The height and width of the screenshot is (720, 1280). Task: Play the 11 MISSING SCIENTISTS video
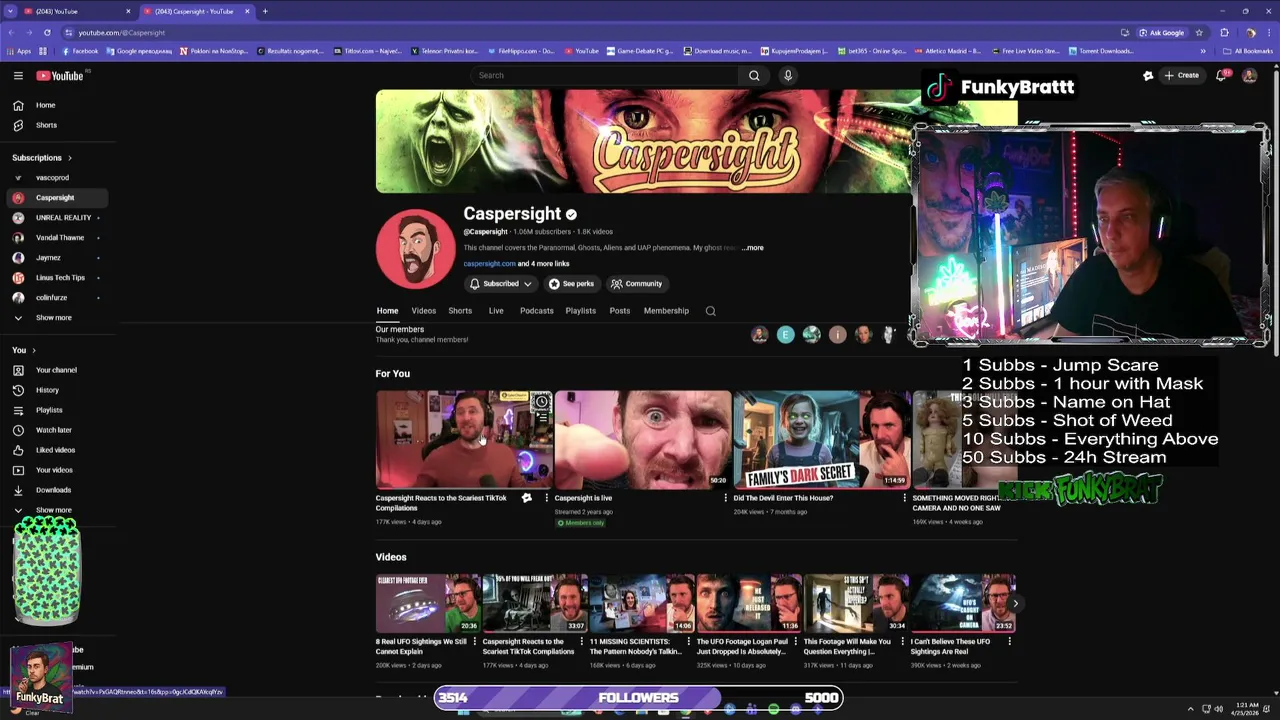pyautogui.click(x=641, y=603)
